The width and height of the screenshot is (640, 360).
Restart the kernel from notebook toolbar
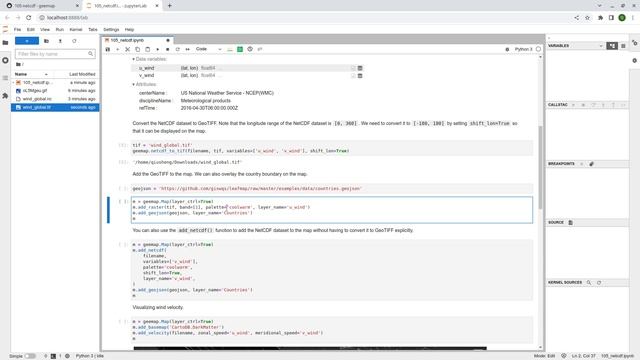[x=178, y=49]
